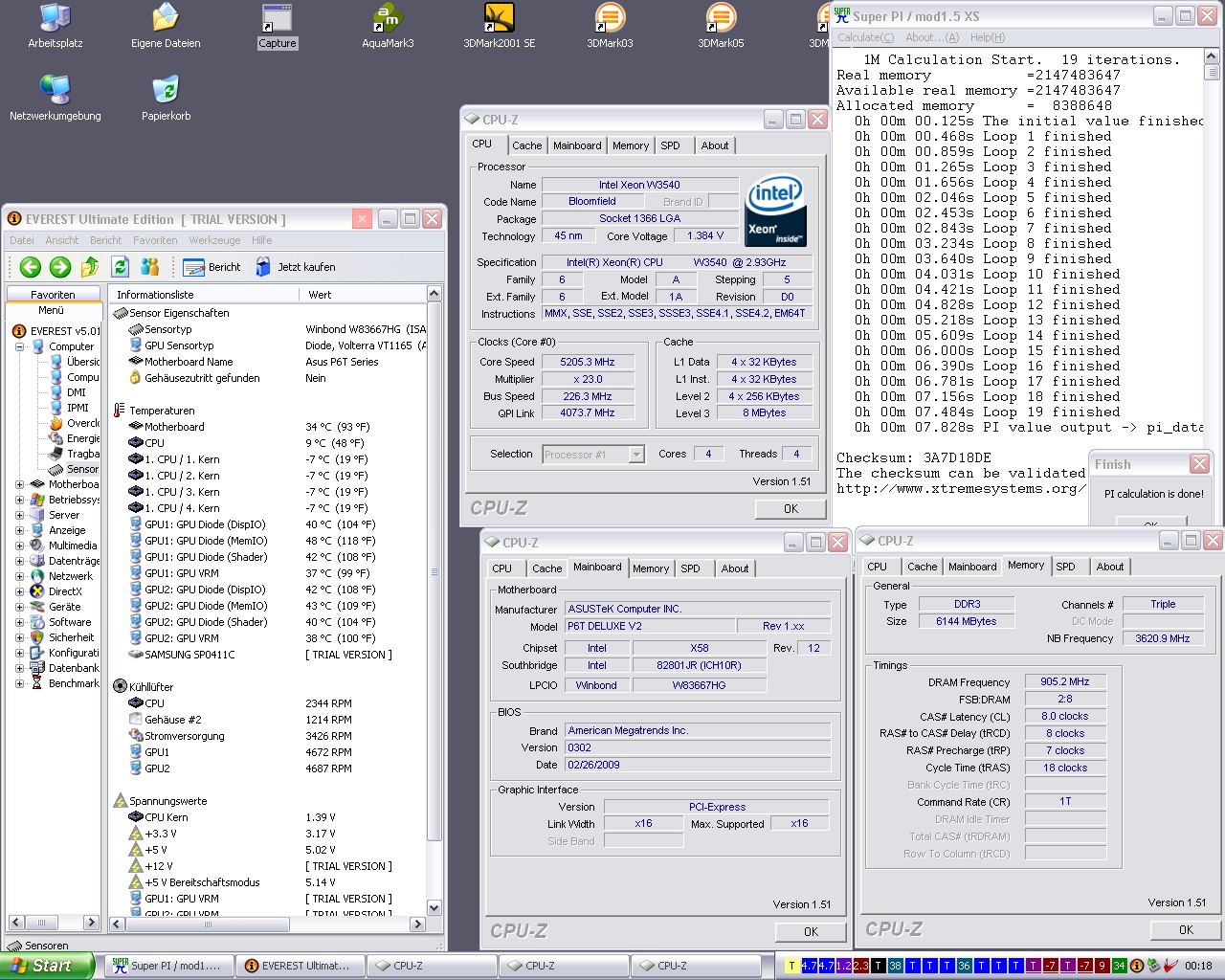Select the IPMI item in EVEREST tree

click(x=69, y=408)
